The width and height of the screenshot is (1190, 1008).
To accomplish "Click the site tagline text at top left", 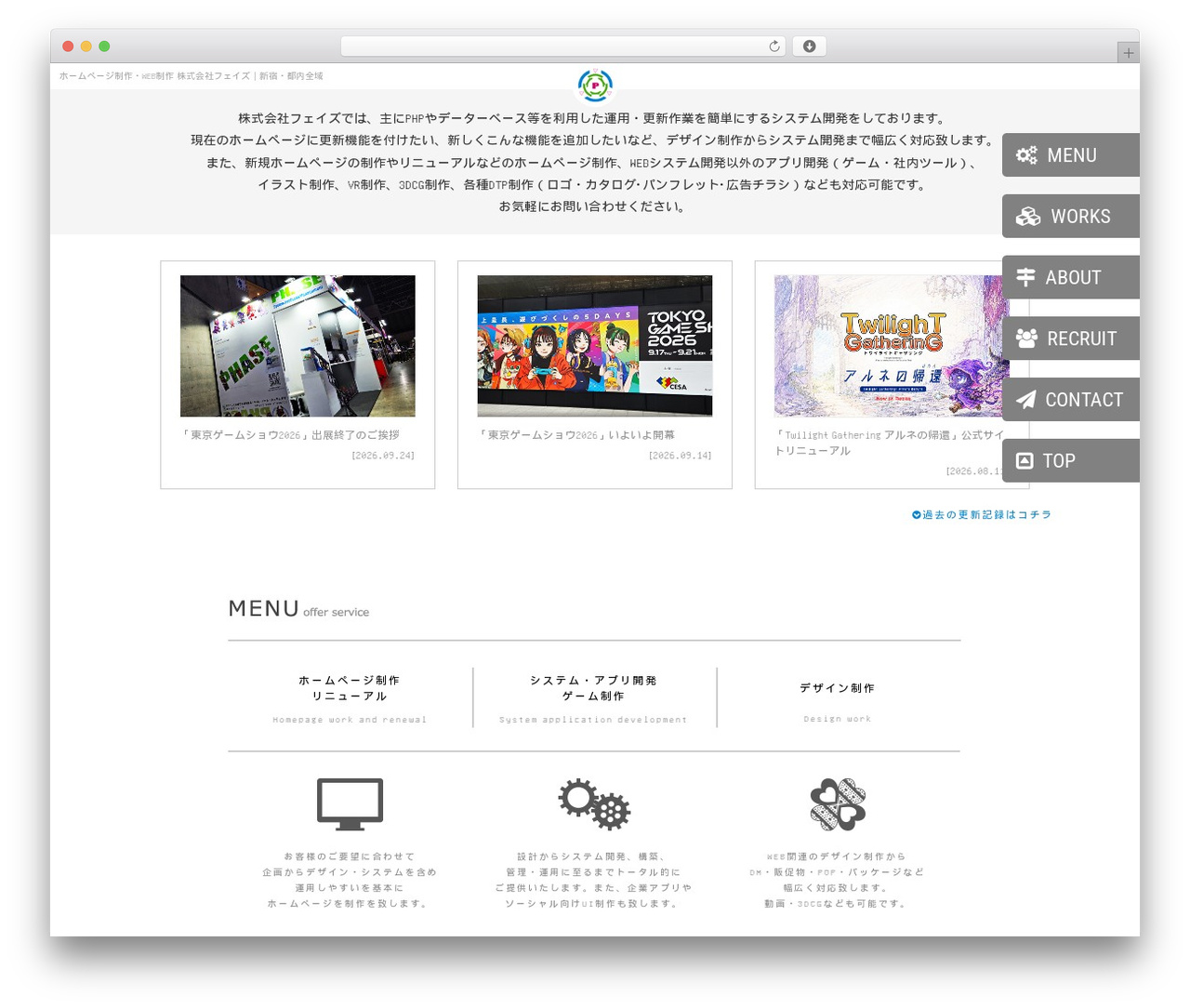I will pyautogui.click(x=192, y=76).
